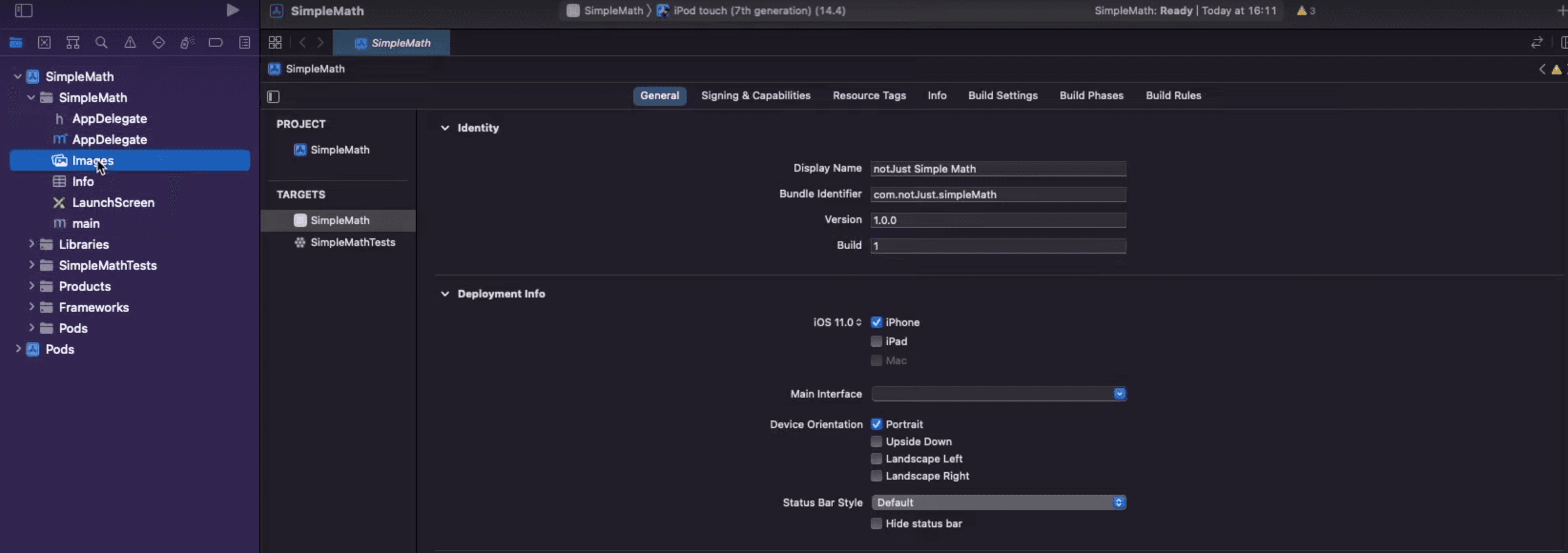The height and width of the screenshot is (553, 1568).
Task: Open the Status Bar Style dropdown
Action: click(998, 502)
